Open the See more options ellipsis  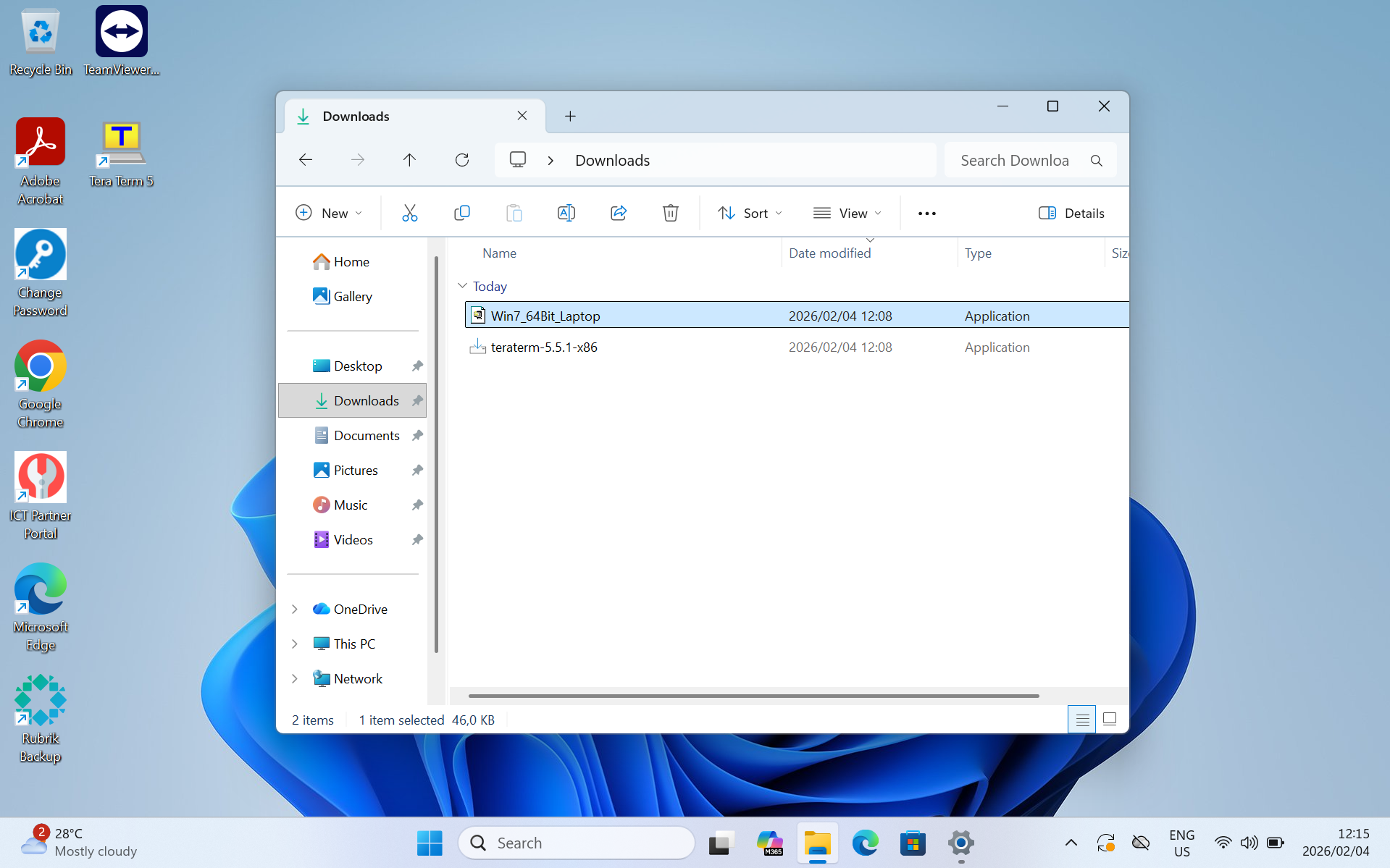point(926,213)
